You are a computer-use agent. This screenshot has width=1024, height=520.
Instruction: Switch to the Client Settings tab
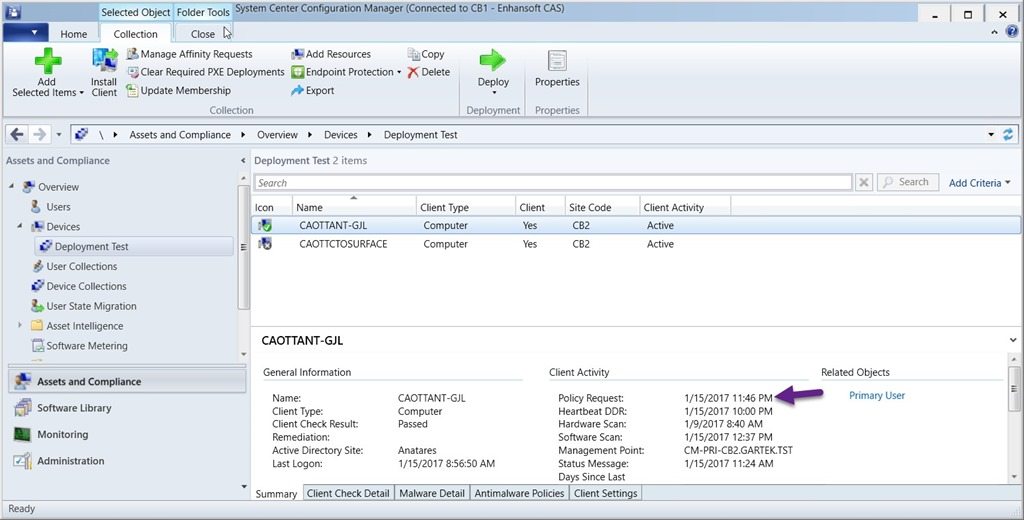[x=605, y=493]
